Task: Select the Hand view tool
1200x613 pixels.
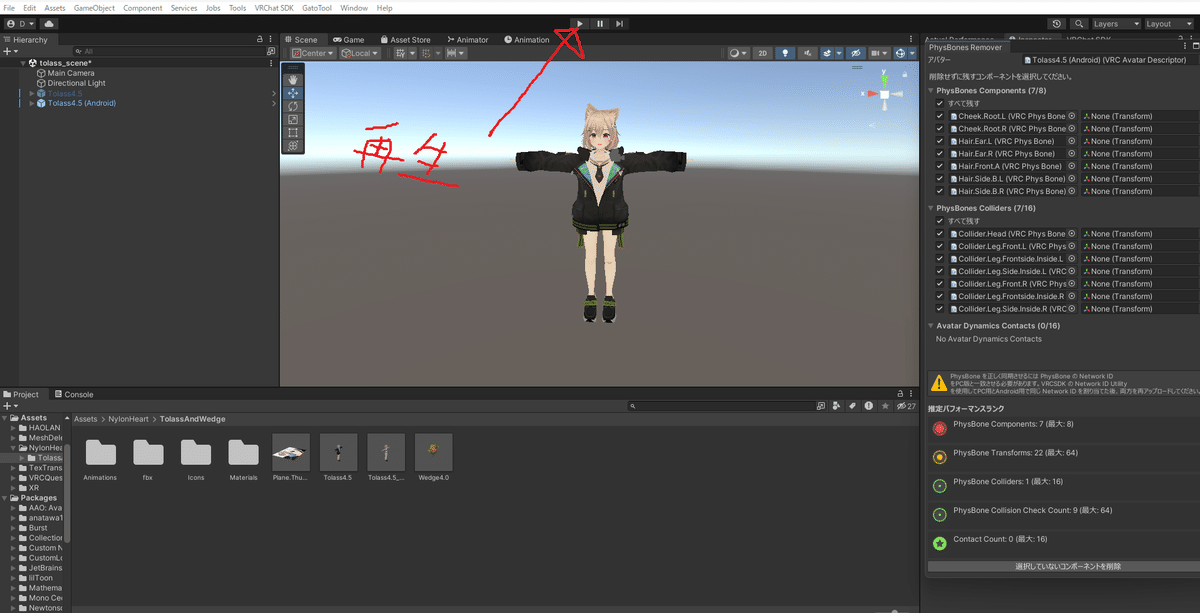Action: [293, 79]
